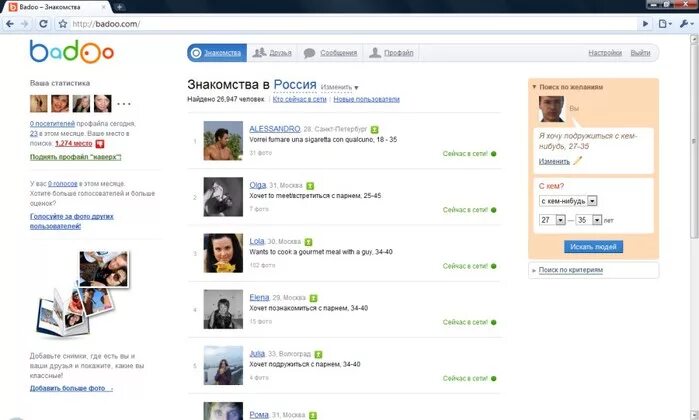Click Новые пользователи link

[366, 99]
